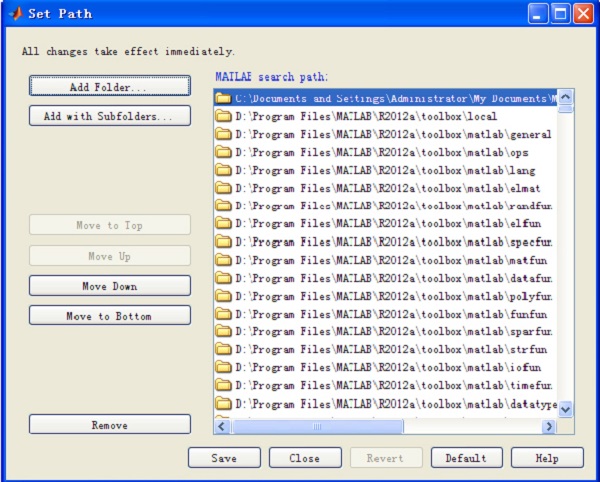Select path text ending in toolbox\local

tap(366, 116)
